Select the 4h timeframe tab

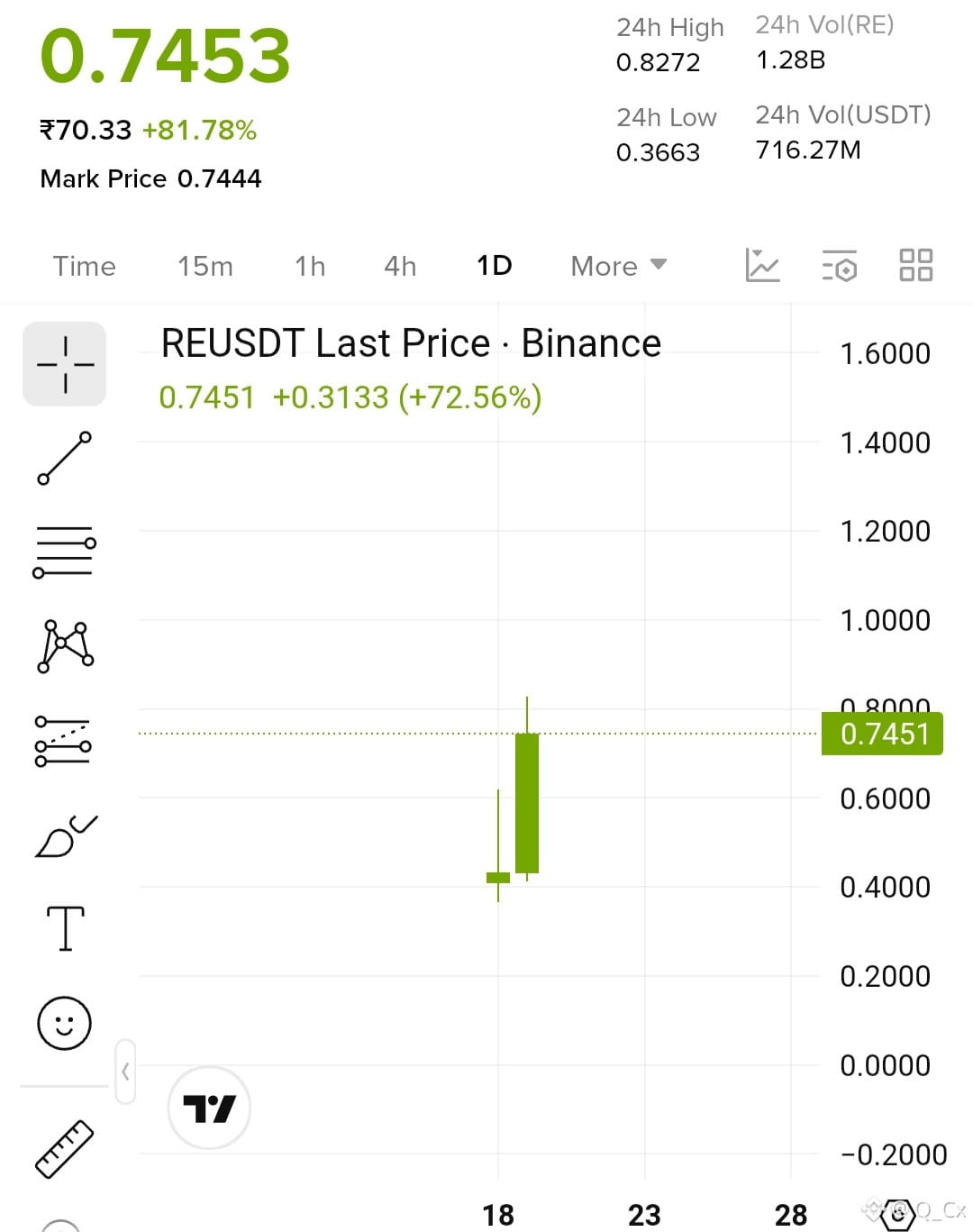click(x=400, y=266)
